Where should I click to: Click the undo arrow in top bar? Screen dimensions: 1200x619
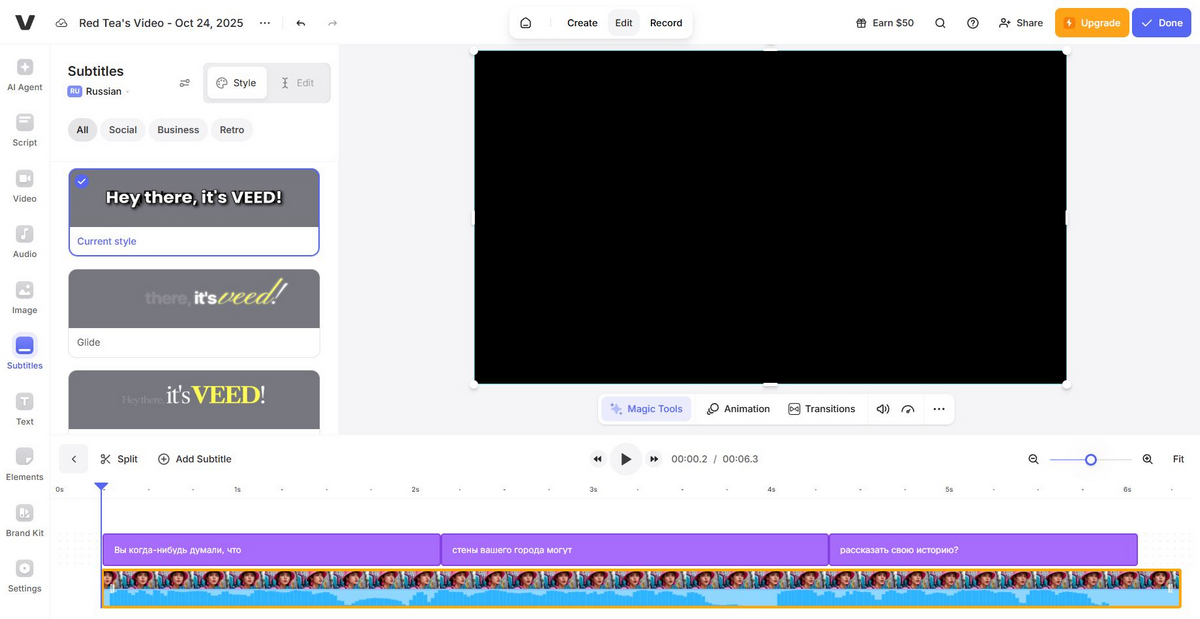pyautogui.click(x=301, y=23)
